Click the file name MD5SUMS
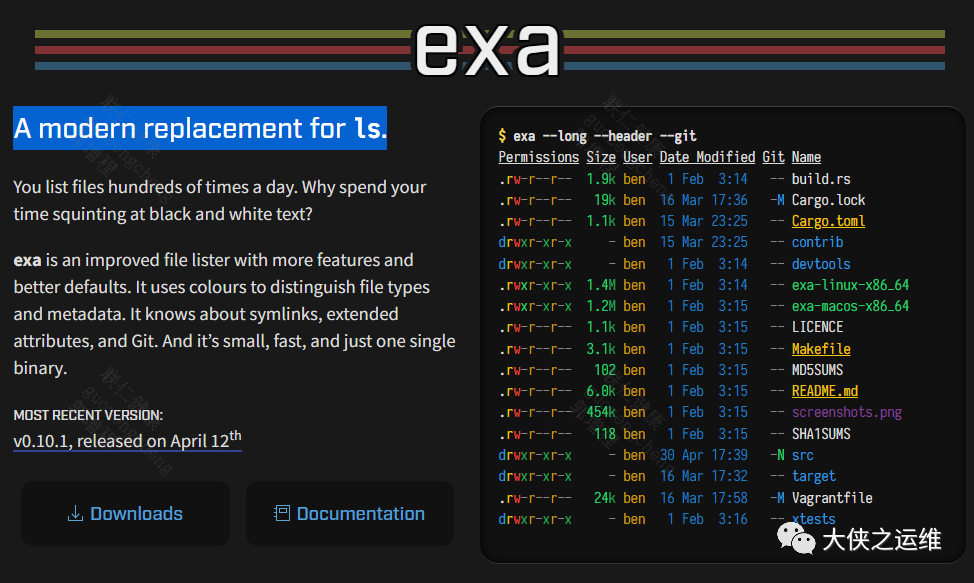Screen dimensions: 974x583 817,370
